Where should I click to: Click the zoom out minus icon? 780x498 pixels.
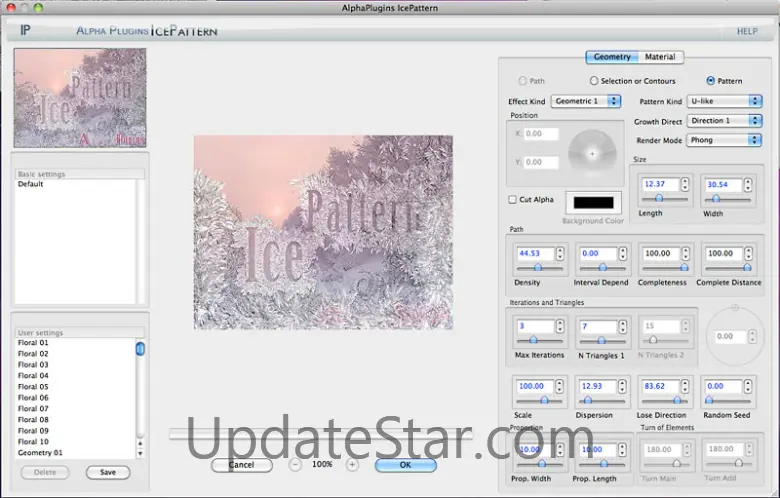coord(295,465)
